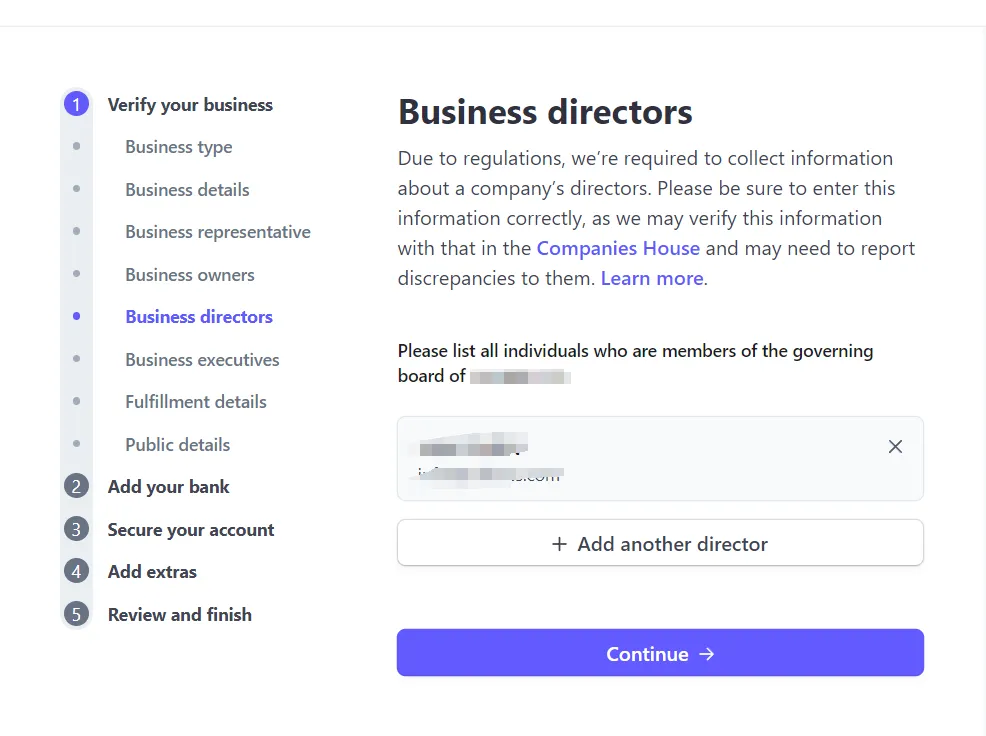Remove the listed director with X icon
Viewport: 986px width, 736px height.
tap(895, 447)
